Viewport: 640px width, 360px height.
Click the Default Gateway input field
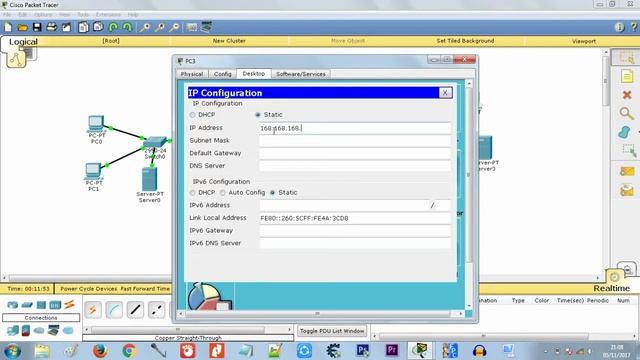pos(355,153)
